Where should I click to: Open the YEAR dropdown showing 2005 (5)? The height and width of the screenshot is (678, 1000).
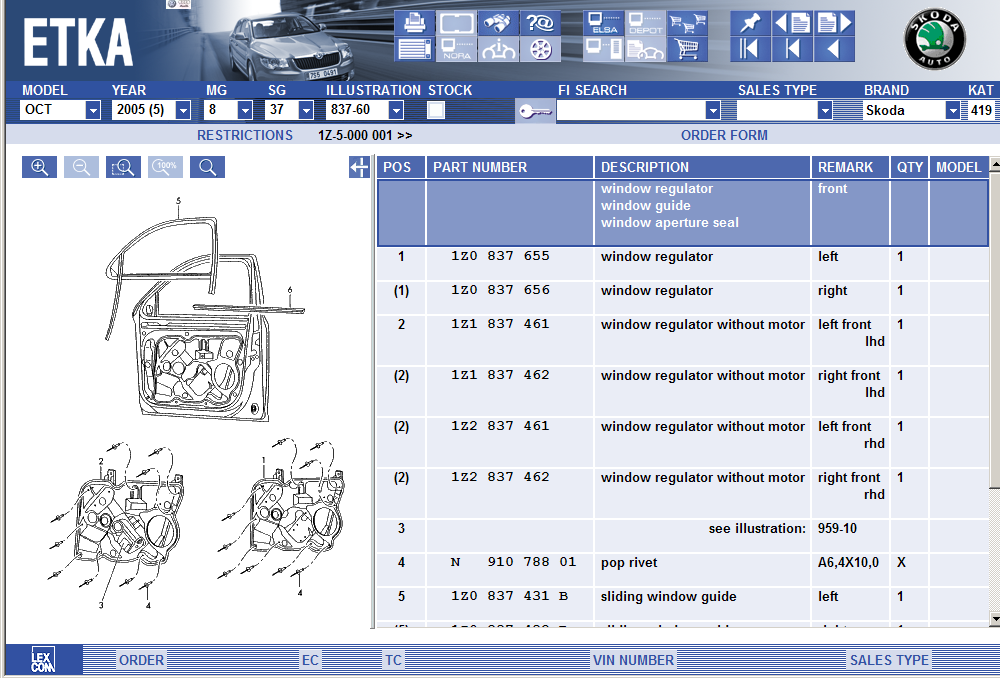(x=183, y=110)
